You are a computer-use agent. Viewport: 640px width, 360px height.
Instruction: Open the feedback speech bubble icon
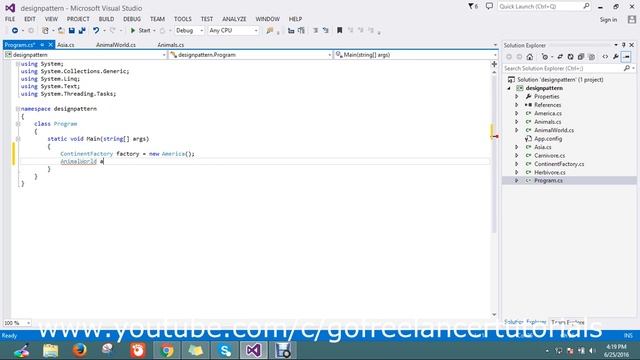tap(489, 6)
